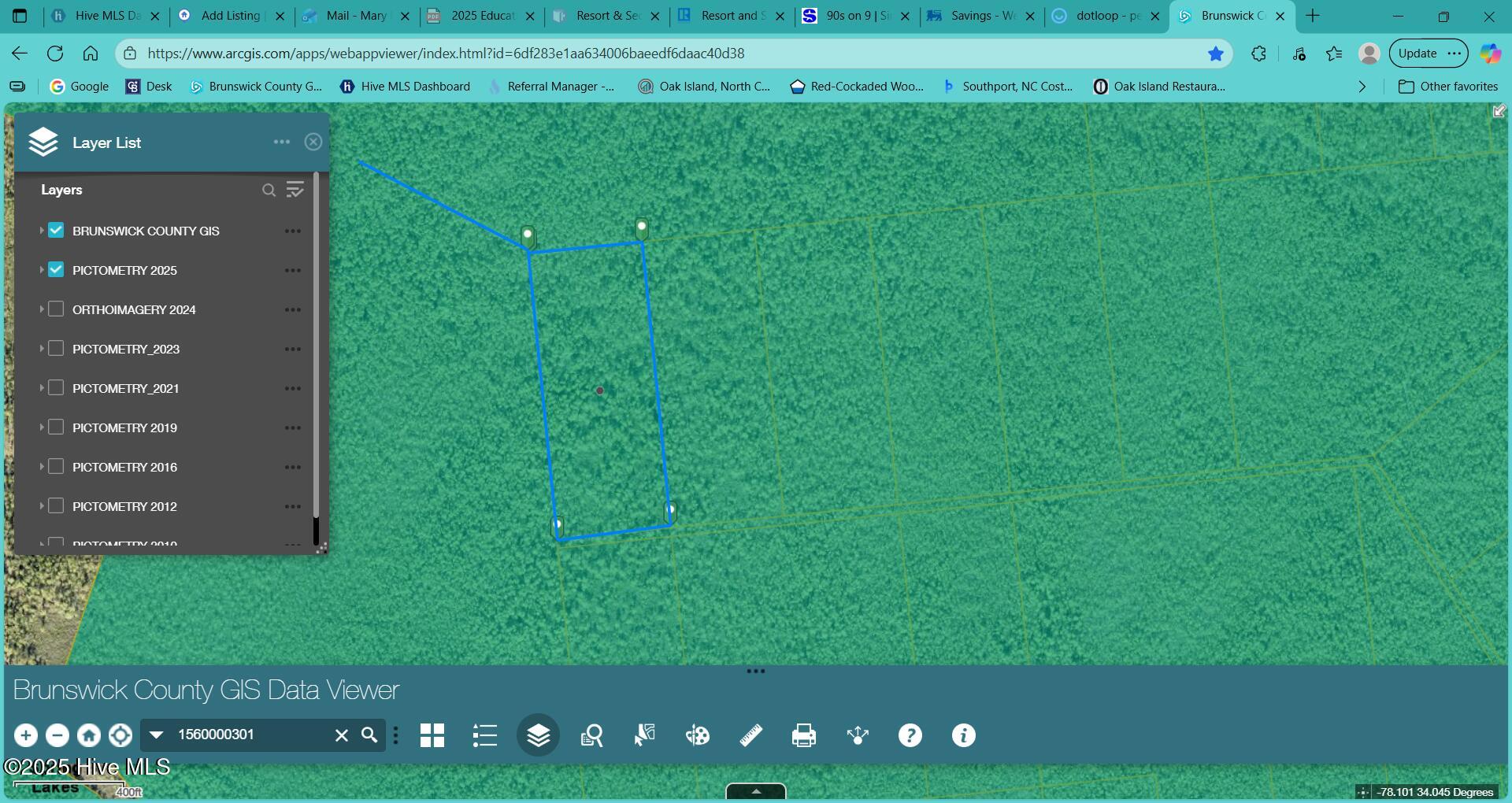Open the Legend tool

[x=485, y=735]
